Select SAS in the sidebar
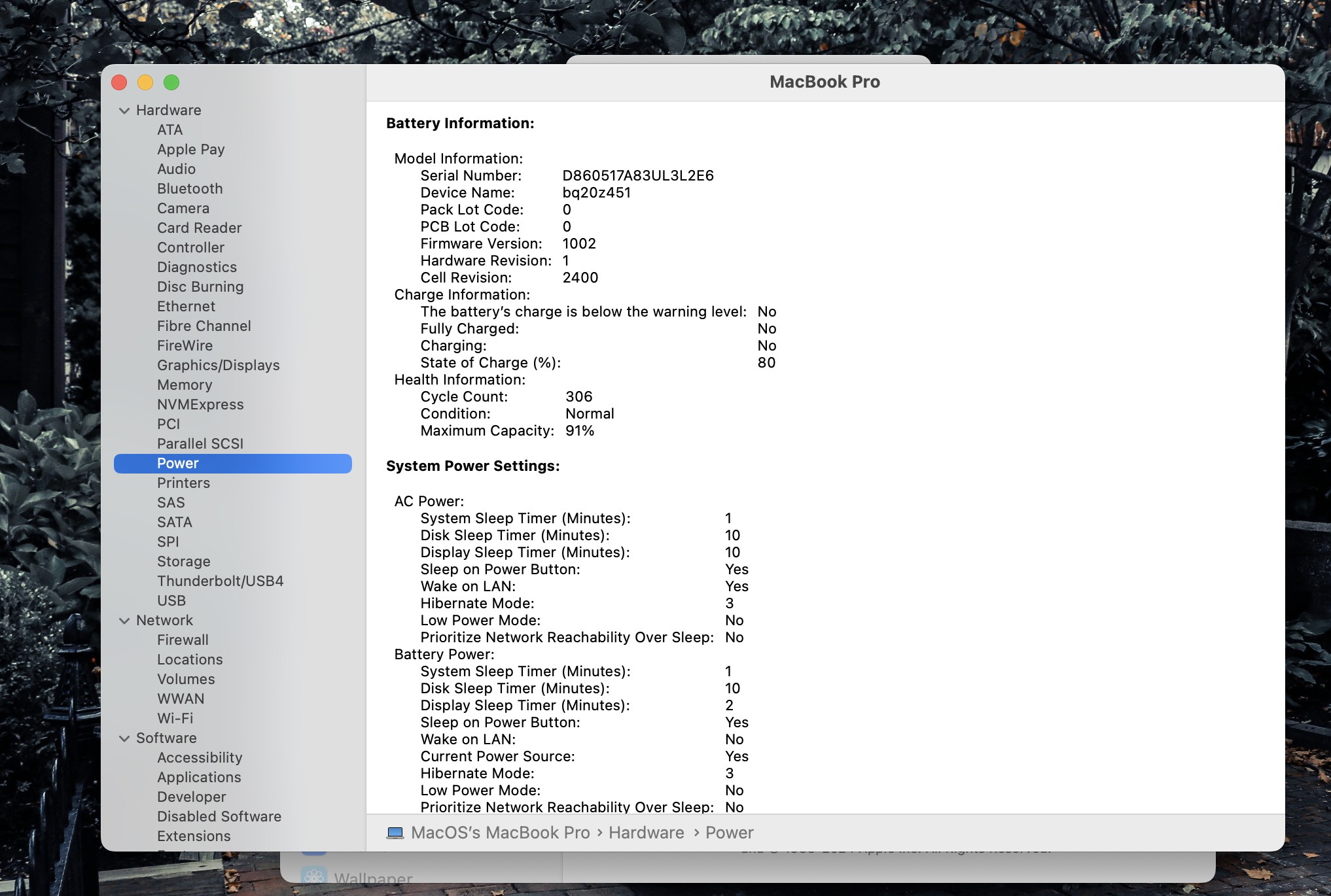The image size is (1331, 896). [171, 502]
